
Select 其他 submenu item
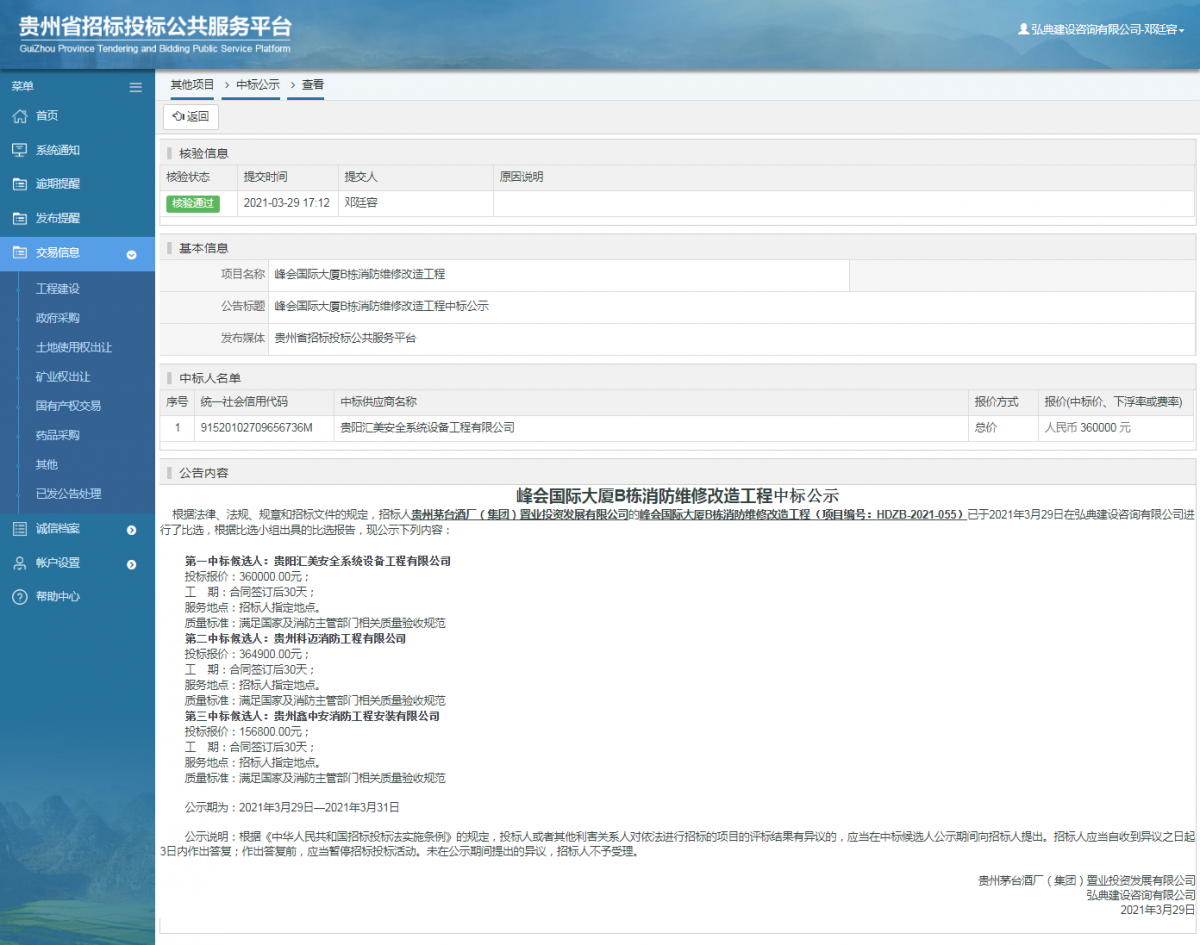[x=47, y=464]
